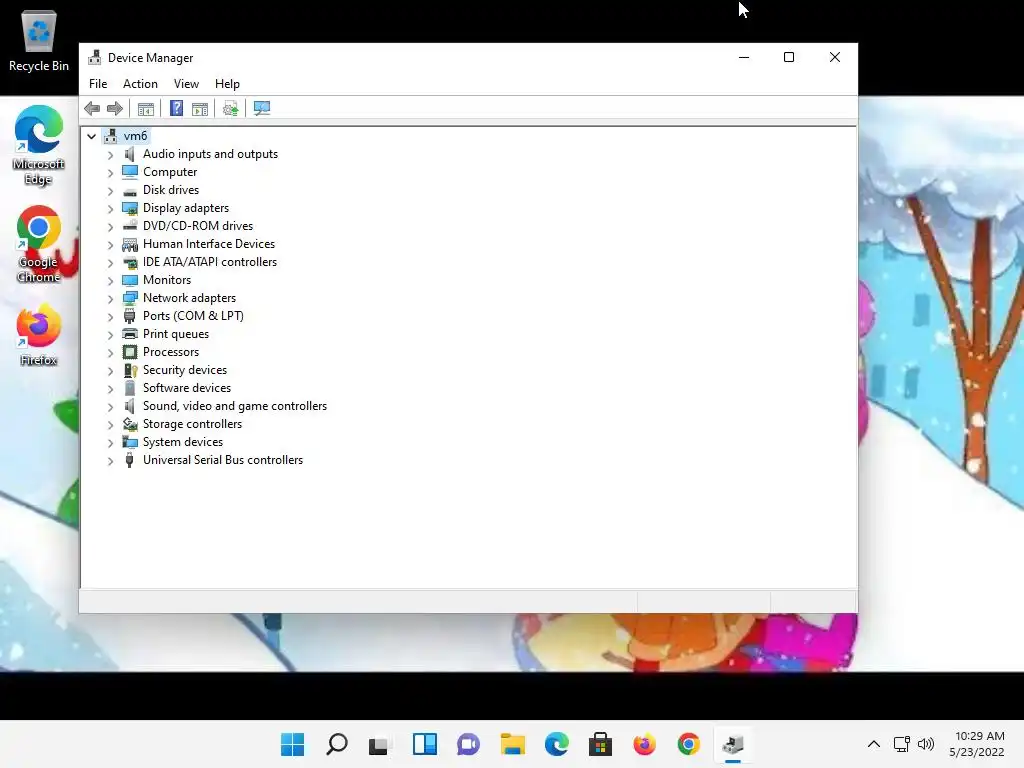Open Widgets from the taskbar
The width and height of the screenshot is (1024, 768).
[424, 744]
